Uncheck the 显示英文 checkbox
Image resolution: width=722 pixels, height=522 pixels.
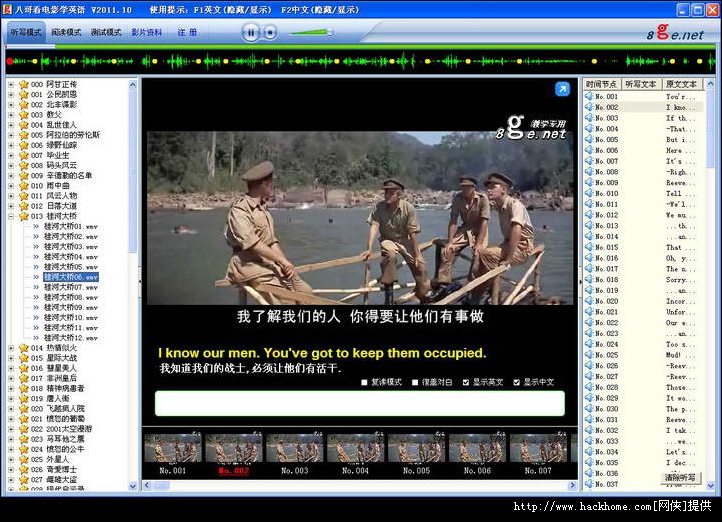click(466, 382)
